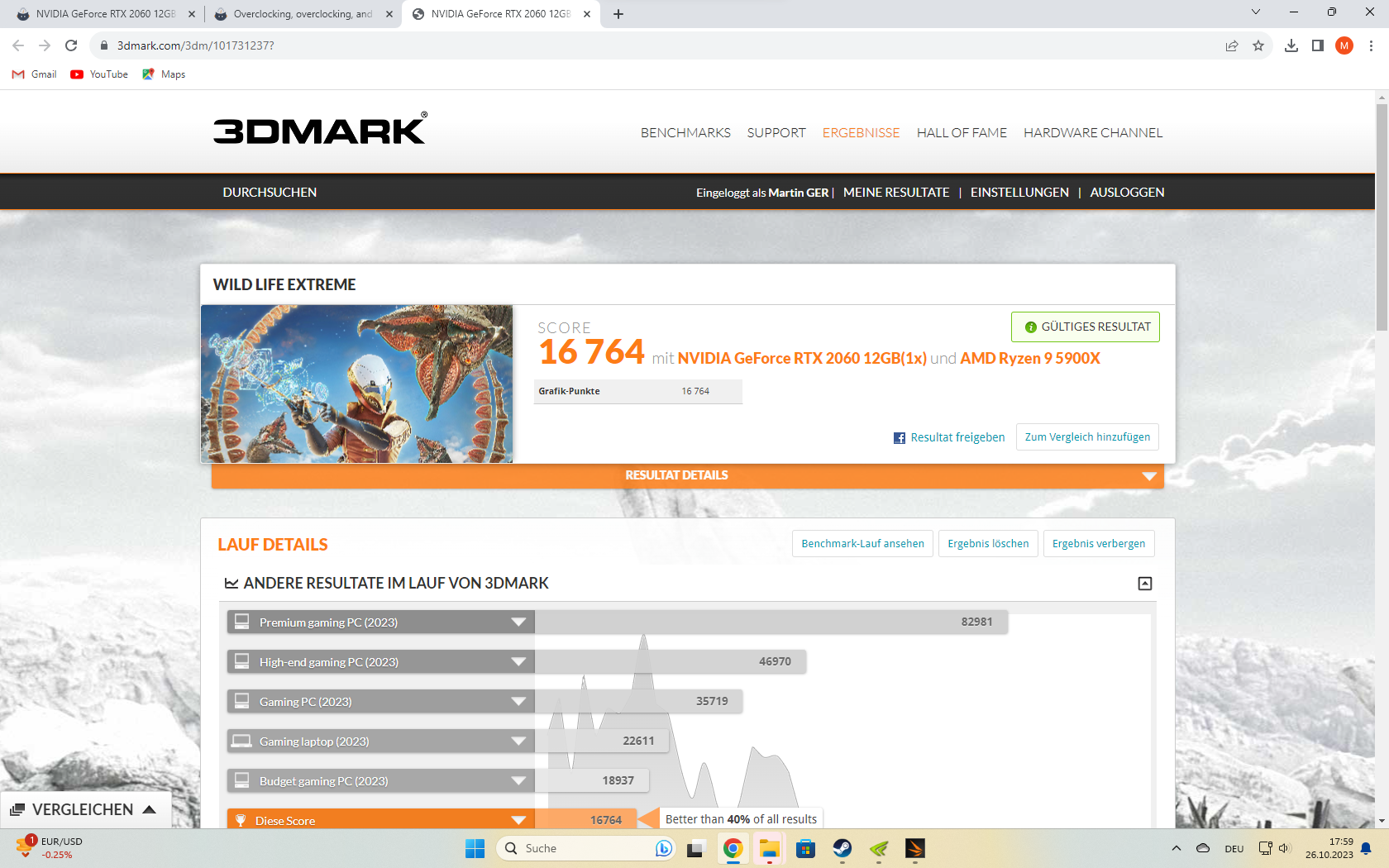Open HARDWARE CHANNEL page

tap(1093, 133)
